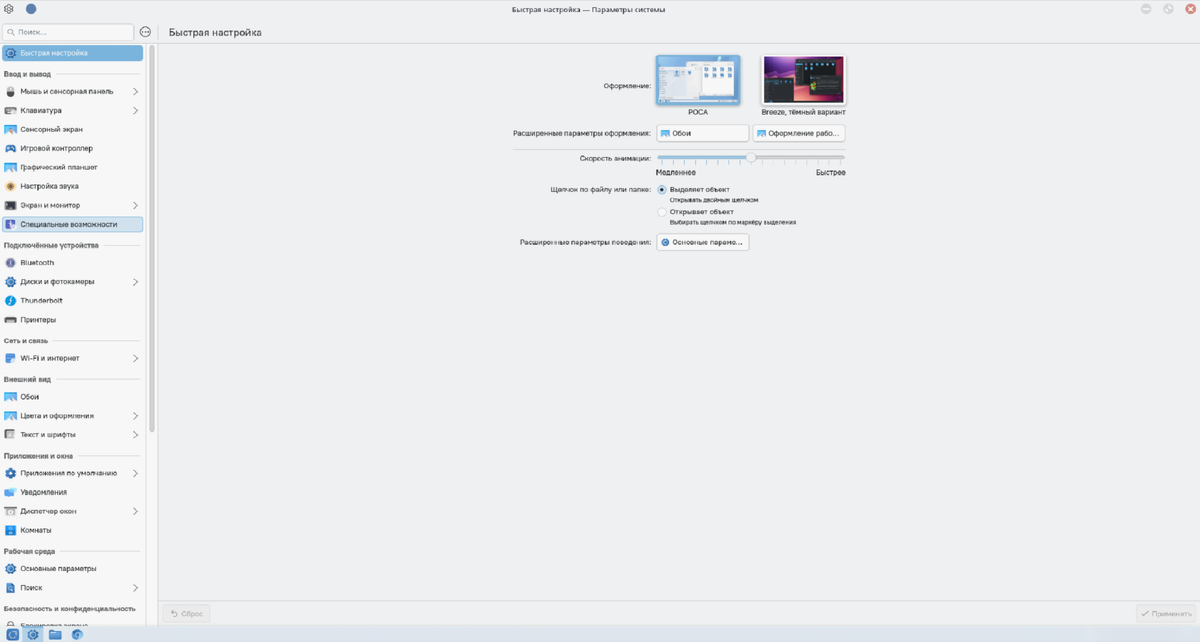Select 'Выделяет объект' radio button
The width and height of the screenshot is (1200, 642).
click(662, 189)
